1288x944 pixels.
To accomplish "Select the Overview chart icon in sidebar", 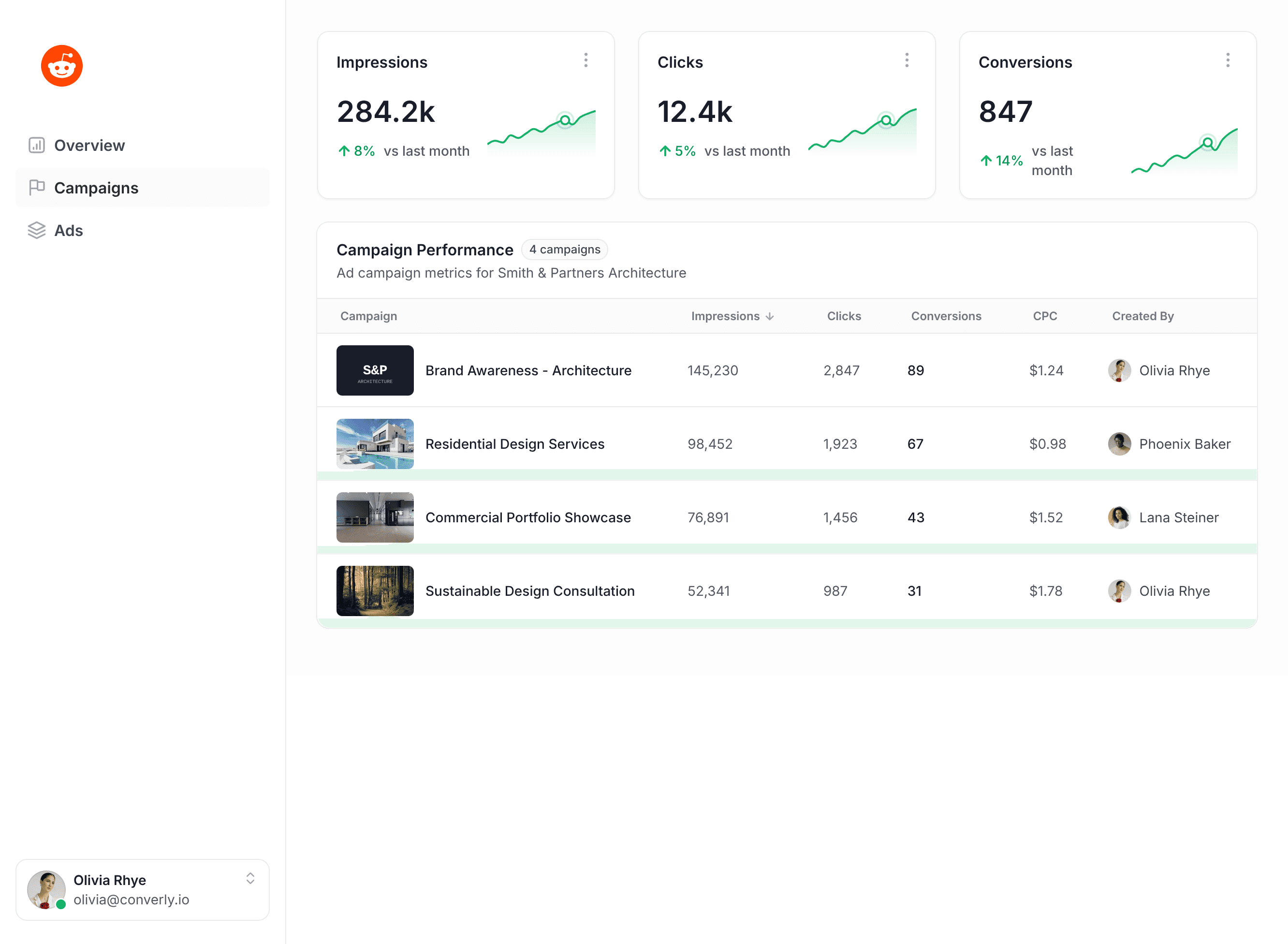I will click(36, 145).
